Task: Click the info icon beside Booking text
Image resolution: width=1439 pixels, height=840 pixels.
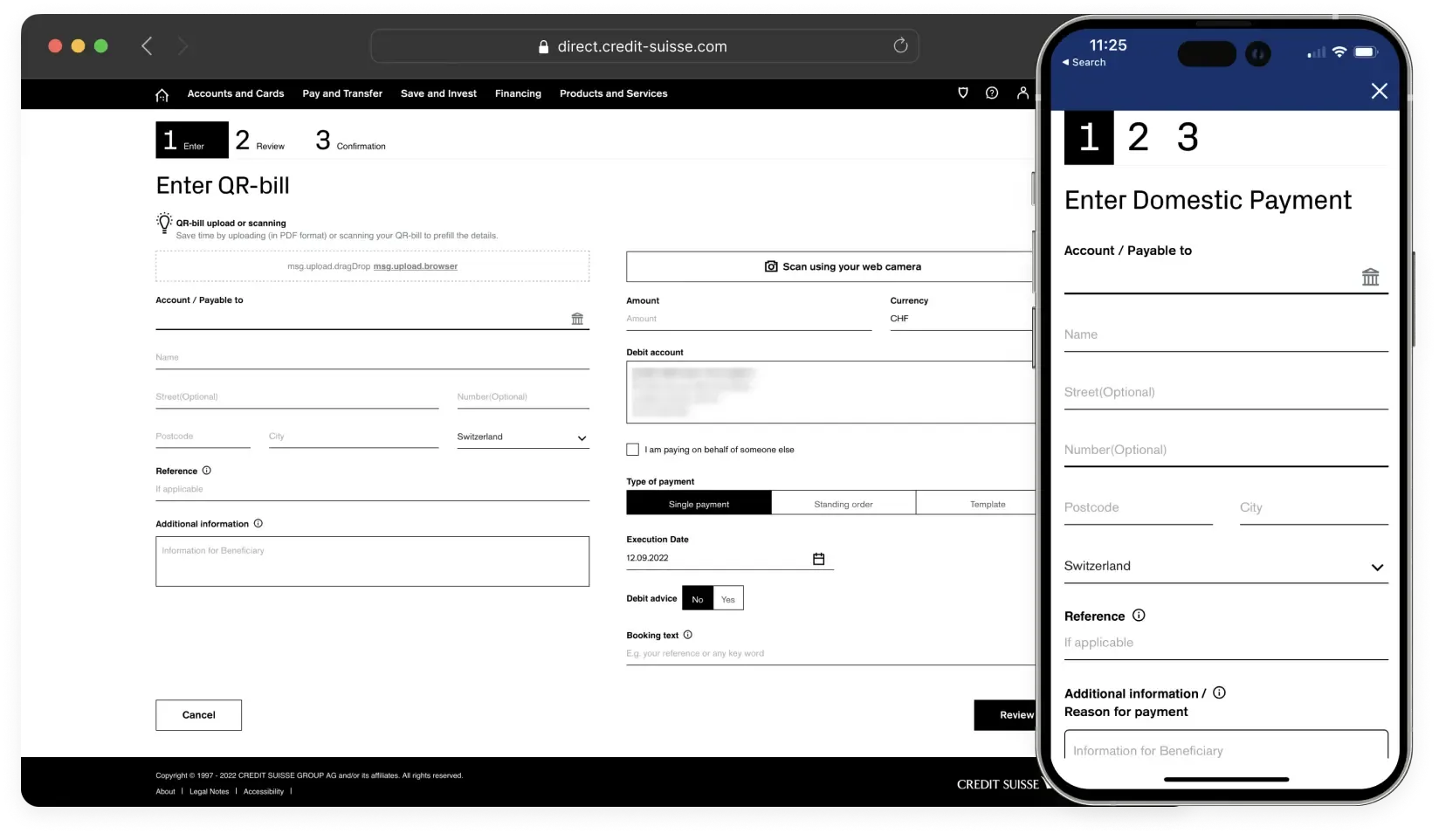Action: click(x=687, y=635)
